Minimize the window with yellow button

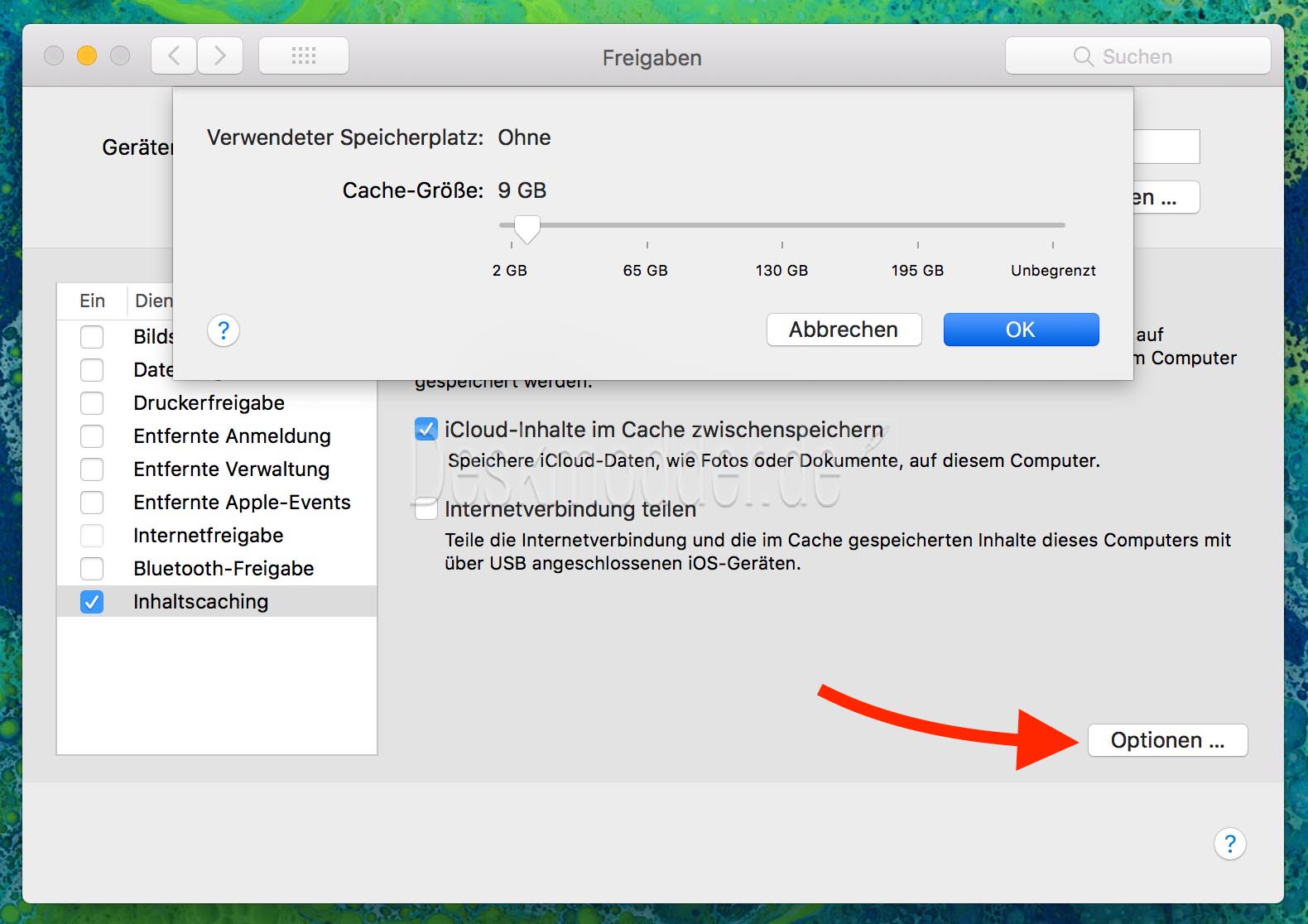click(87, 55)
